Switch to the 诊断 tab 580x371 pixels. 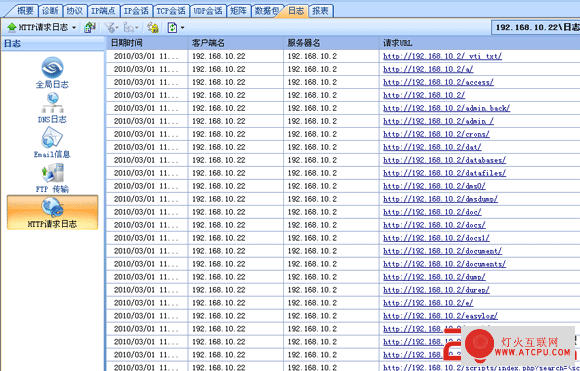pos(50,11)
